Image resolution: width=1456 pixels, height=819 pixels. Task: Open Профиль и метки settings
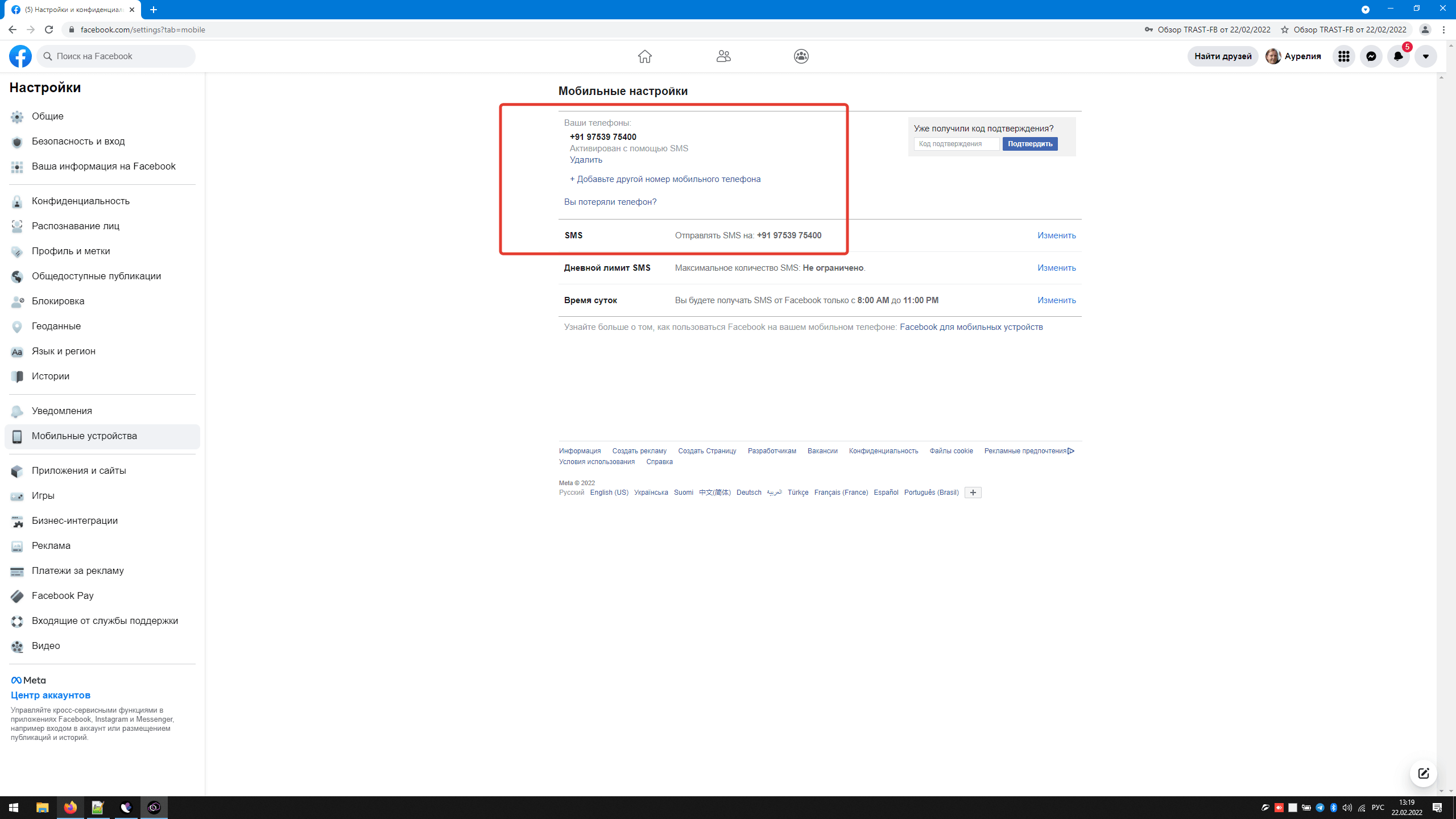coord(102,251)
